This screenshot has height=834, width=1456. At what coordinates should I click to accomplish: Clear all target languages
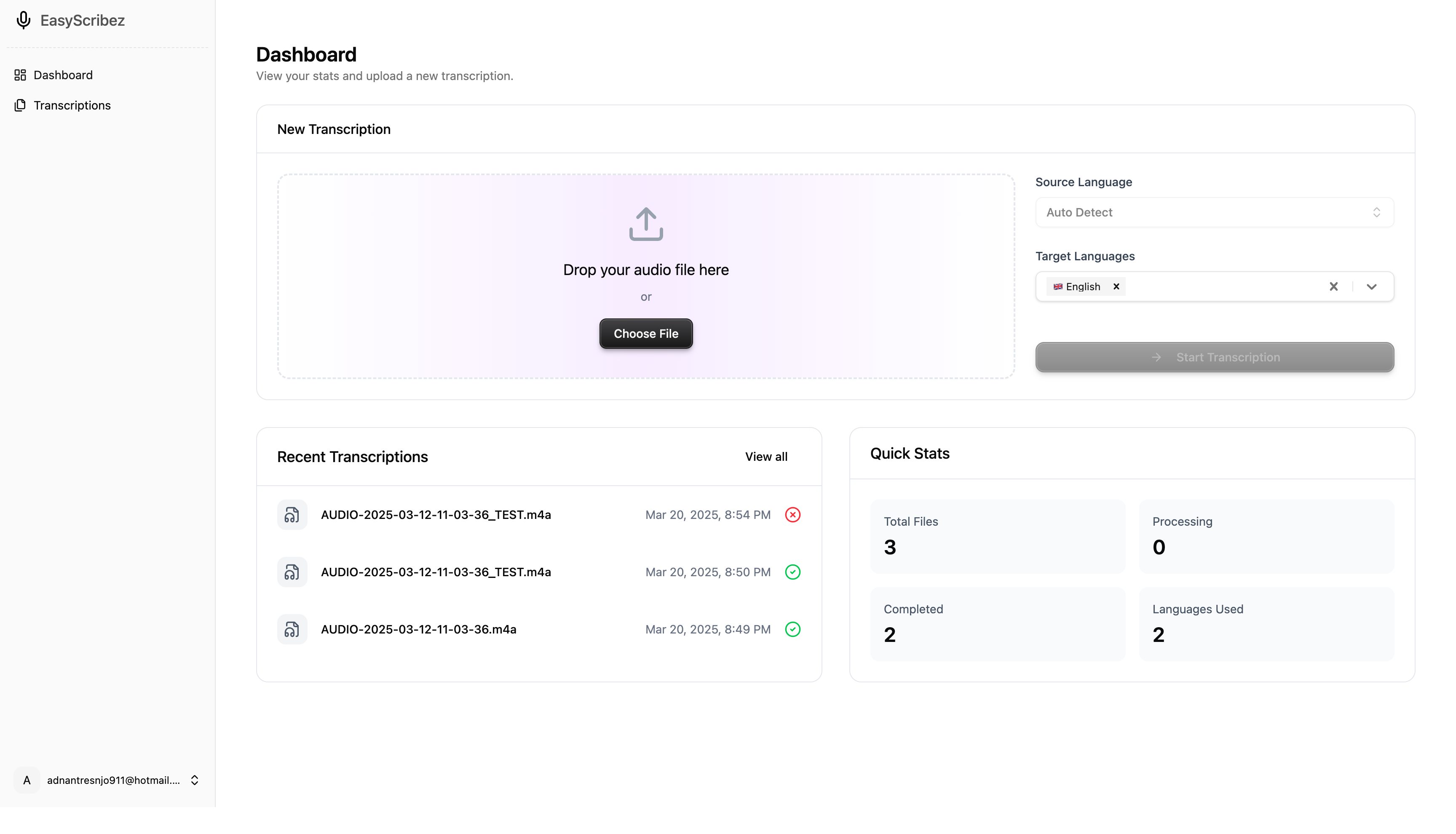coord(1333,286)
